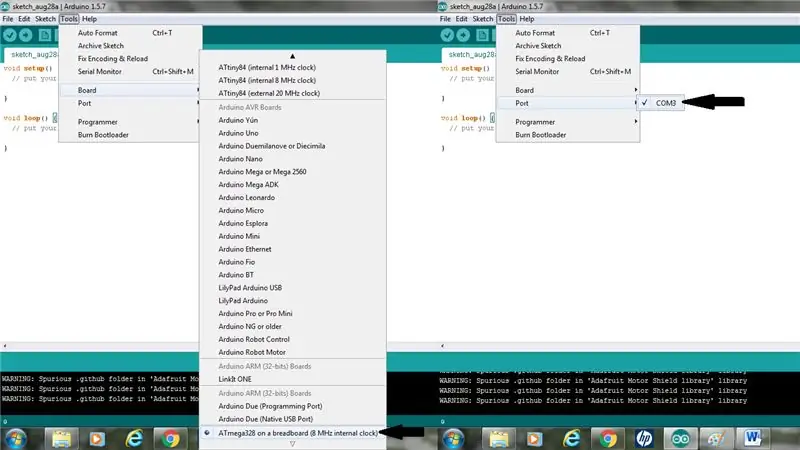Click left scroll arrow of right editor scrollbar

(x=442, y=346)
